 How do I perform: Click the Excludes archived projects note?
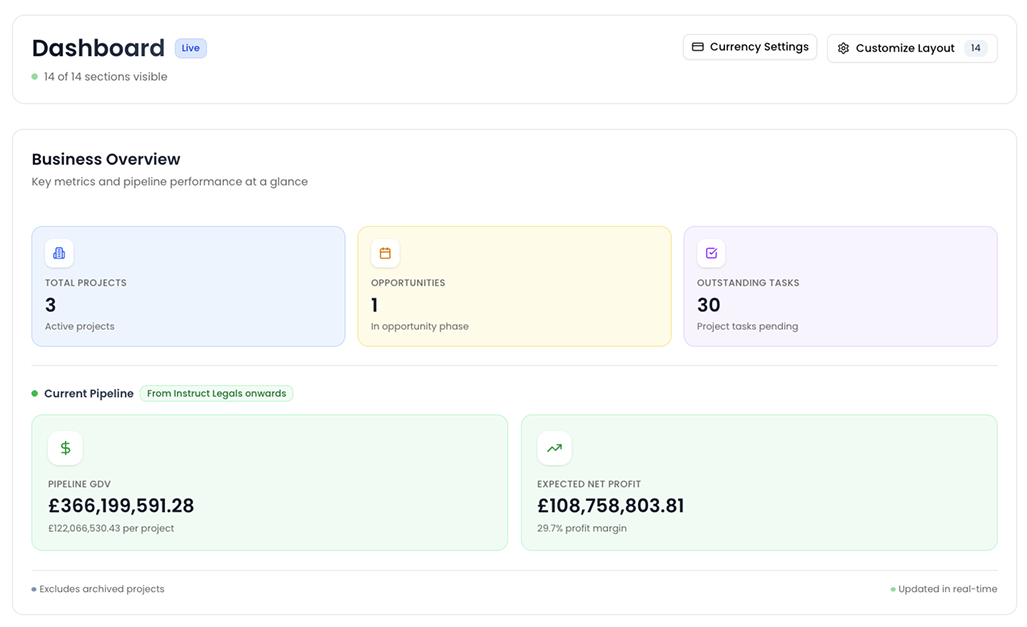(x=102, y=589)
